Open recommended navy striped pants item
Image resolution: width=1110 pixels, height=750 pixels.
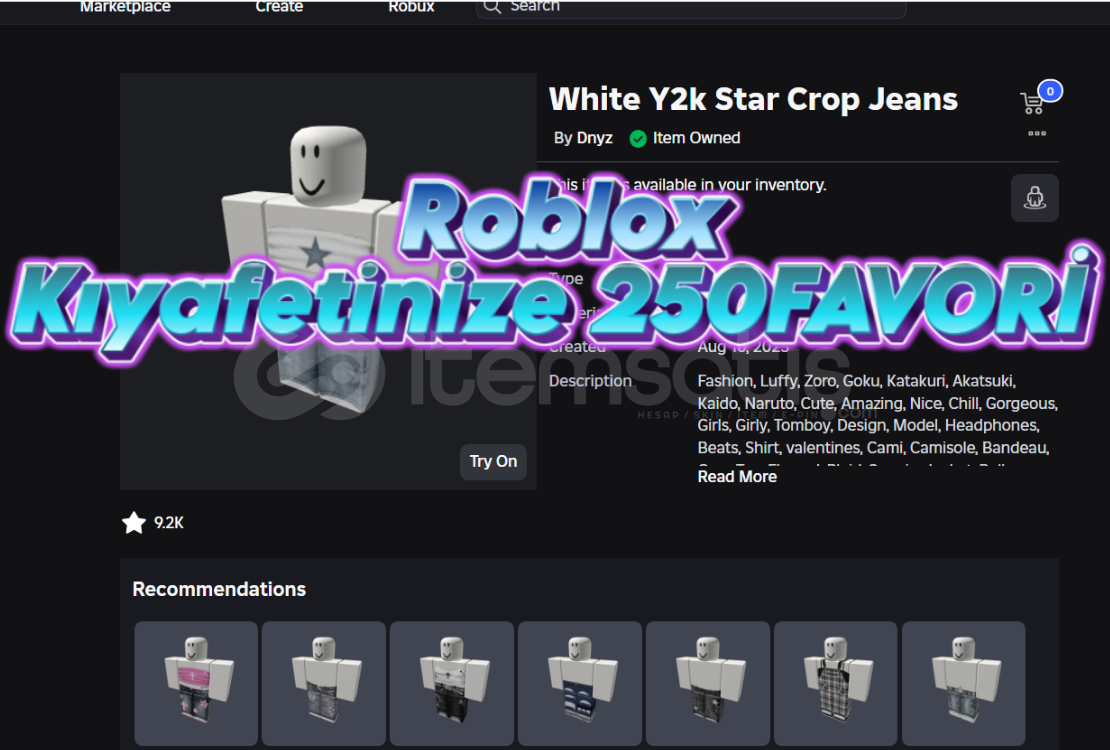pyautogui.click(x=580, y=683)
